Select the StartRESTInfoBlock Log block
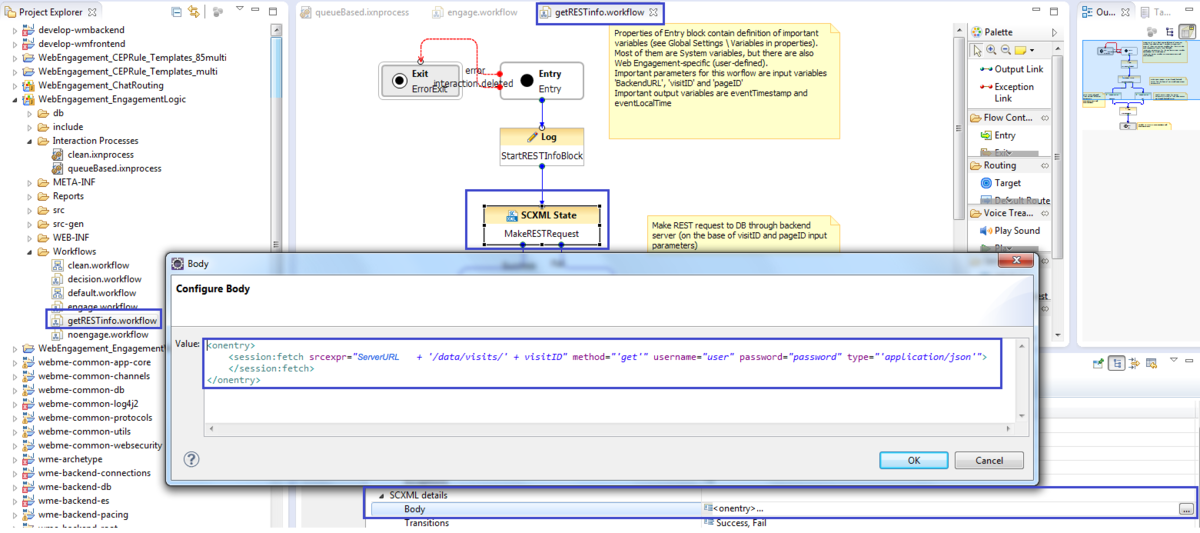This screenshot has height=533, width=1200. 542,147
